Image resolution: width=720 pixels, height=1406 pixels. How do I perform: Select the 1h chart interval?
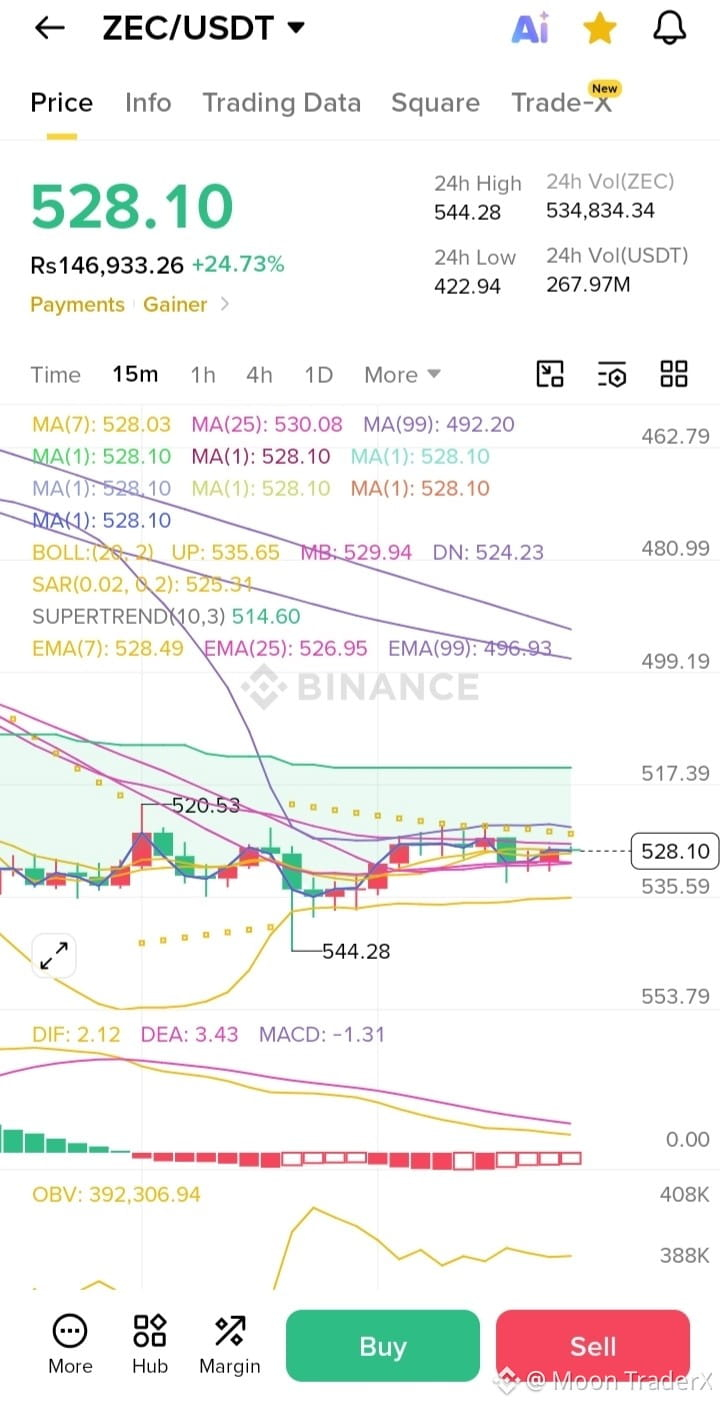coord(203,375)
